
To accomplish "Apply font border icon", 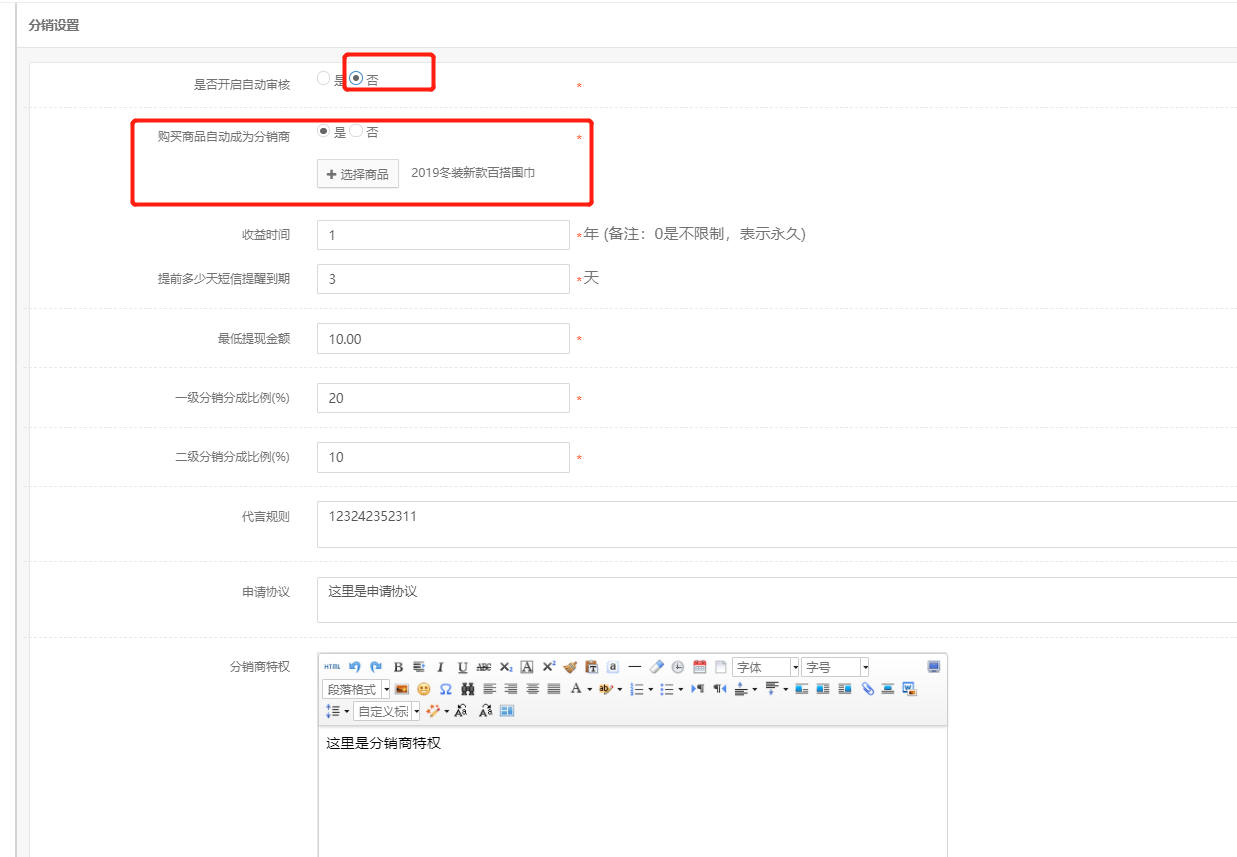I will click(x=527, y=667).
